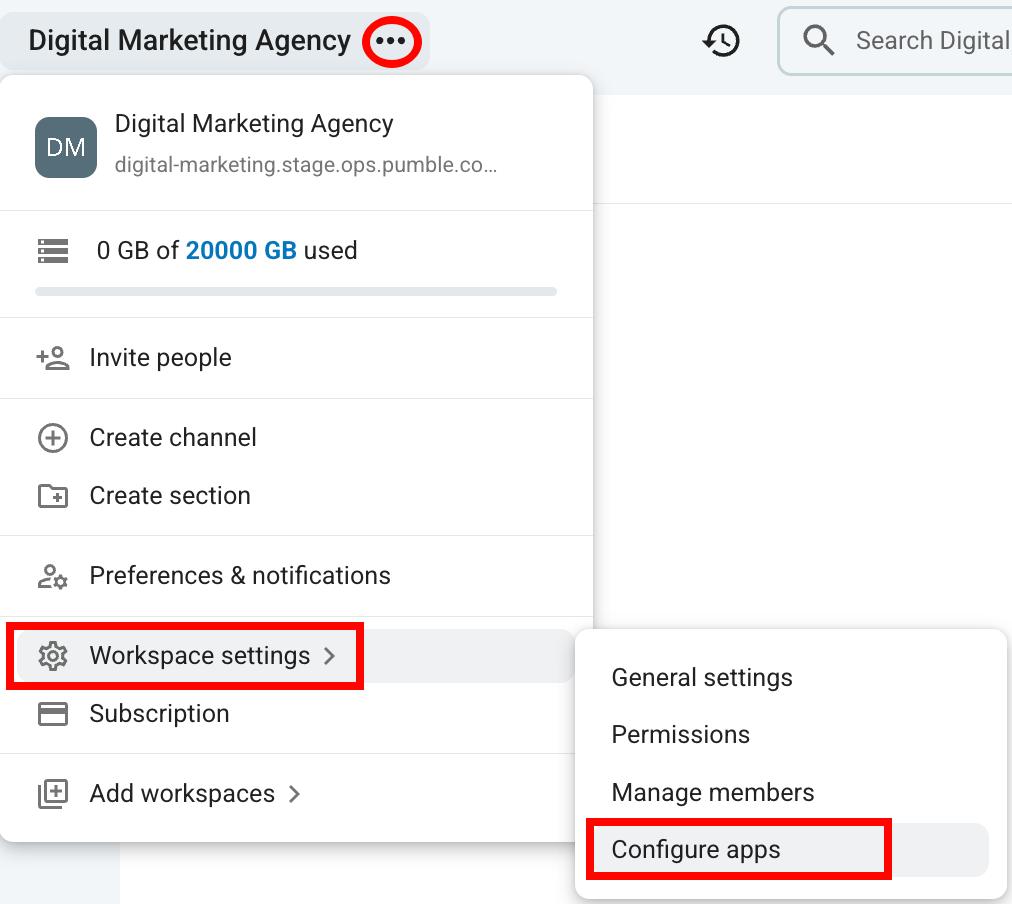Click the storage stack icon
Viewport: 1012px width, 904px height.
53,250
